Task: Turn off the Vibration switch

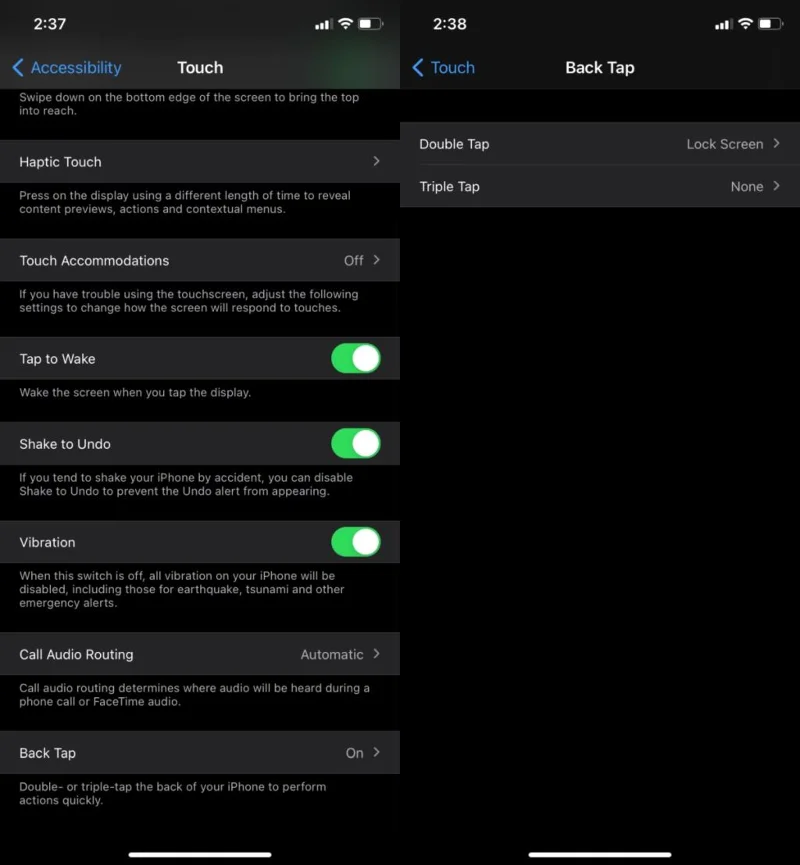Action: tap(356, 542)
